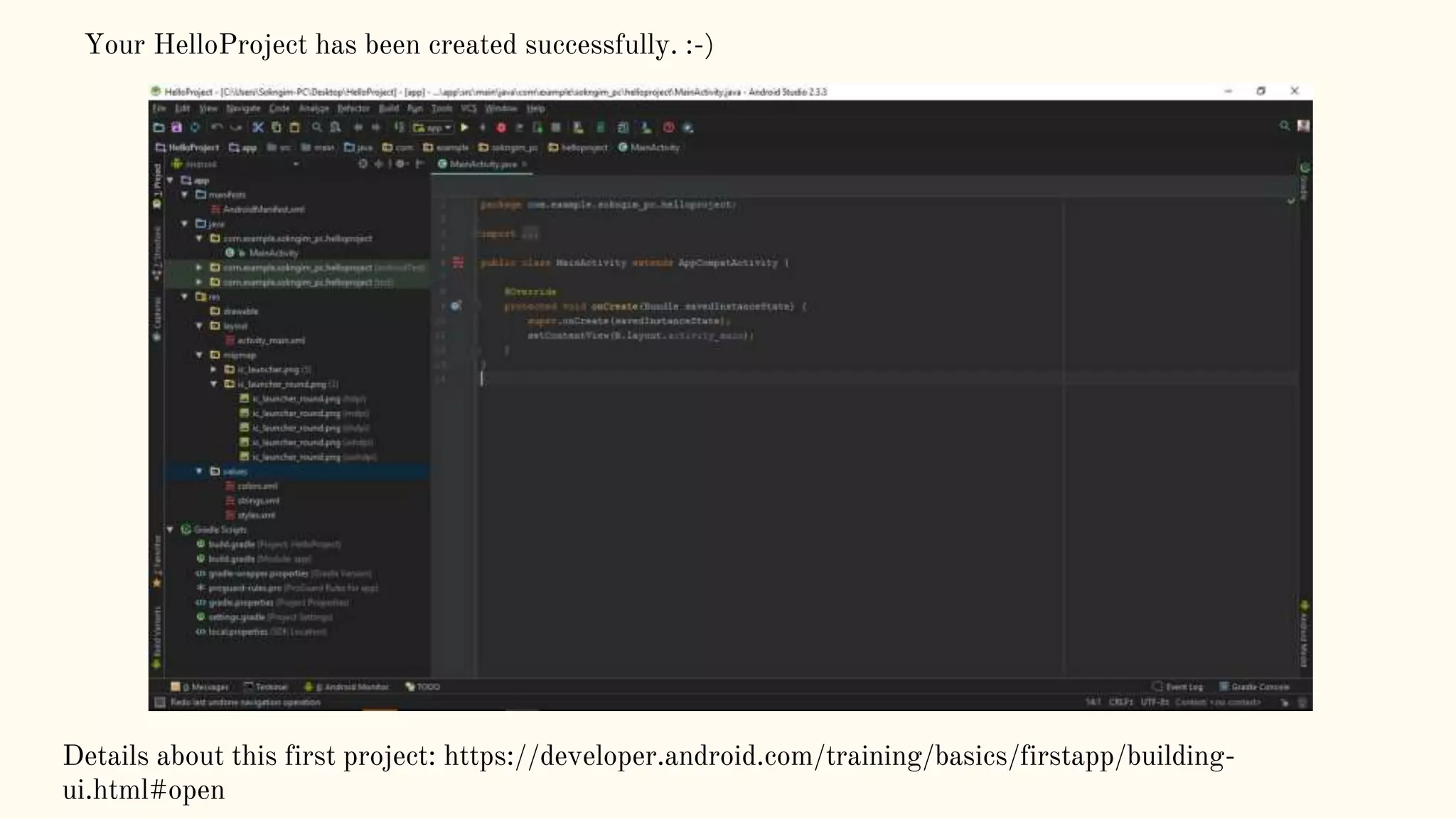
Task: Open the Refactor menu
Action: (354, 109)
